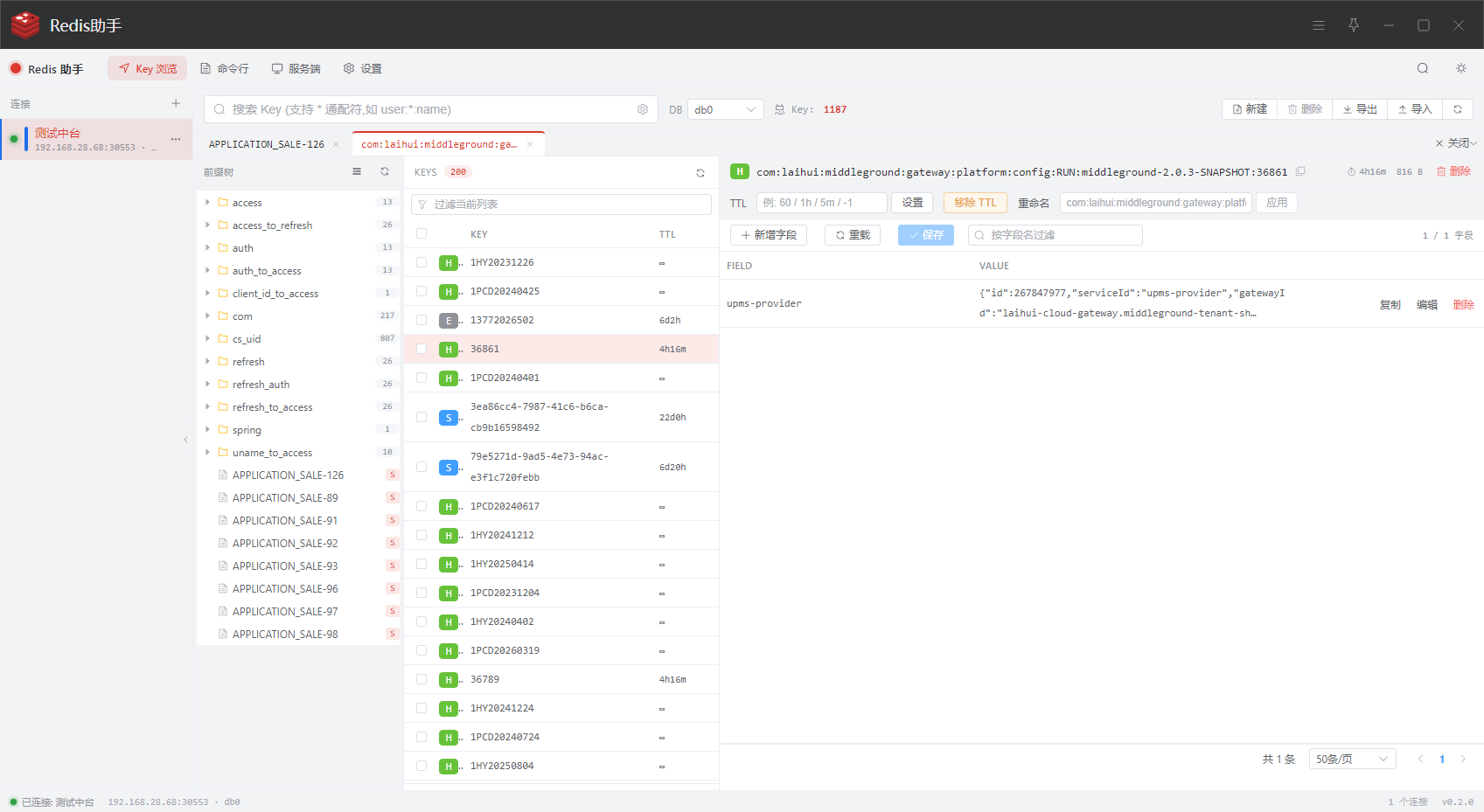
Task: Click the hash type badge for 1HY20231226
Action: [x=449, y=263]
